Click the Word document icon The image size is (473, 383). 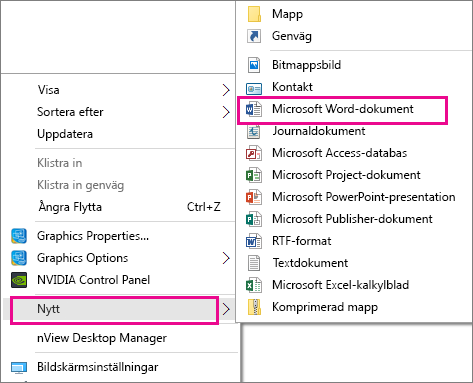coord(254,109)
